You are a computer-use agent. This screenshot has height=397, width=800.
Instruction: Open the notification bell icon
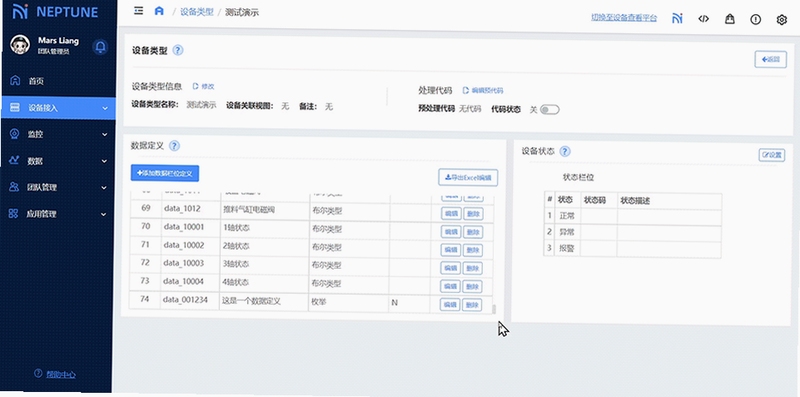pyautogui.click(x=101, y=47)
